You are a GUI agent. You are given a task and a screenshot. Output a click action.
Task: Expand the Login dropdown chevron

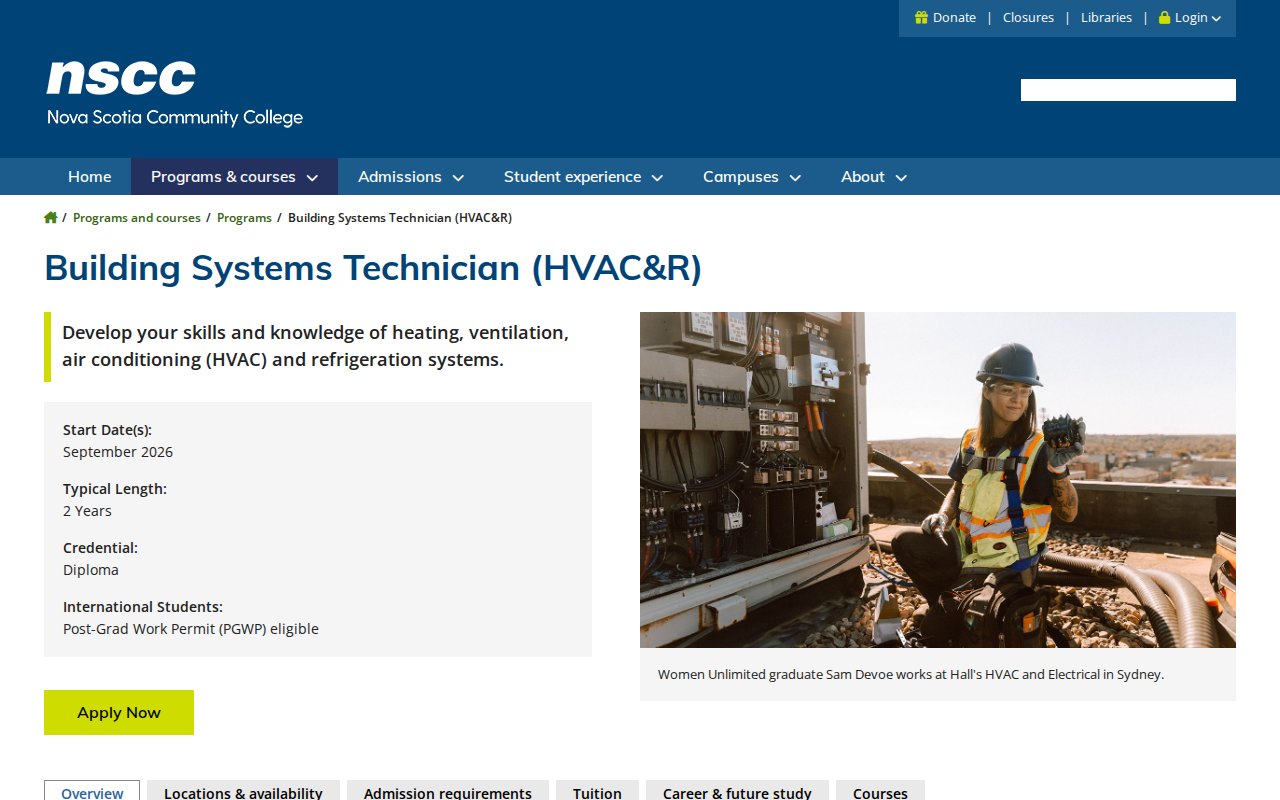[x=1216, y=19]
